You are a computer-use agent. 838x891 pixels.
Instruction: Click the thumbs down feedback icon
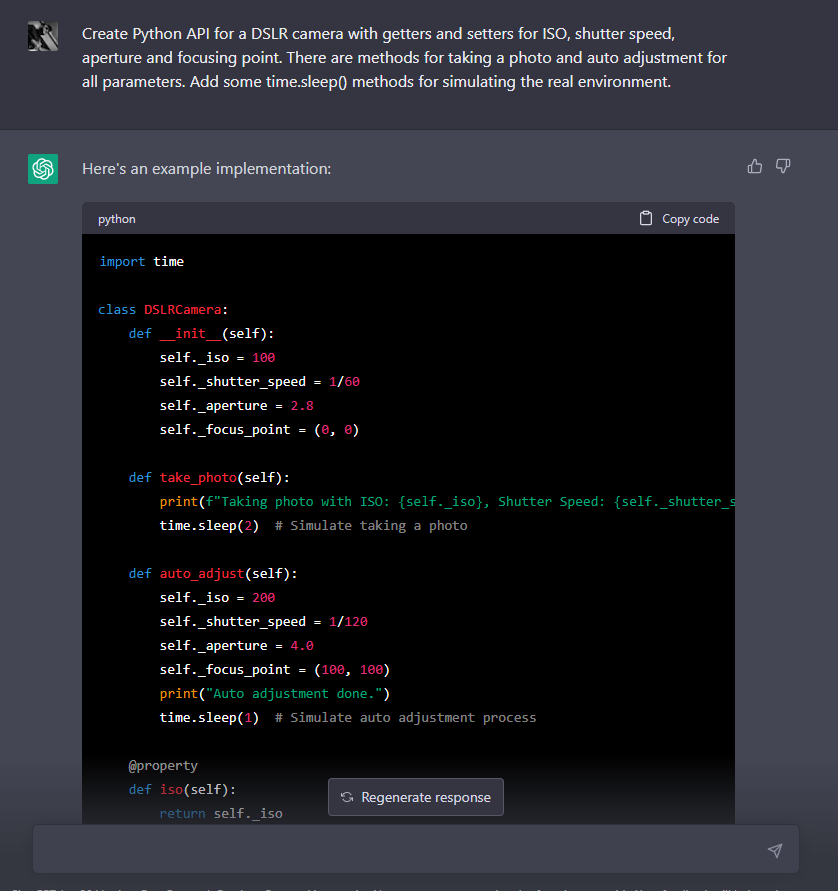pos(783,166)
